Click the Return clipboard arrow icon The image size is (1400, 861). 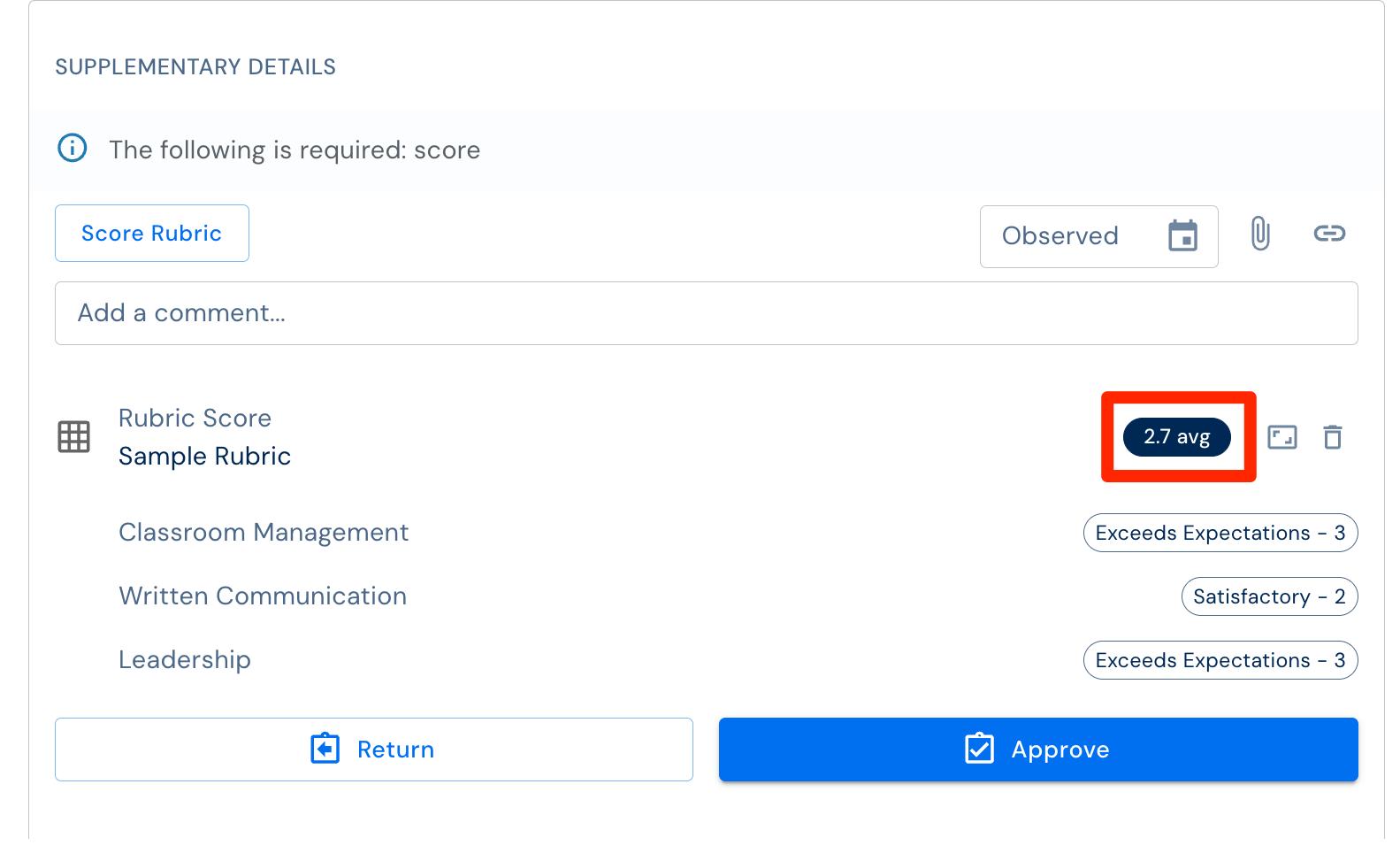[325, 749]
